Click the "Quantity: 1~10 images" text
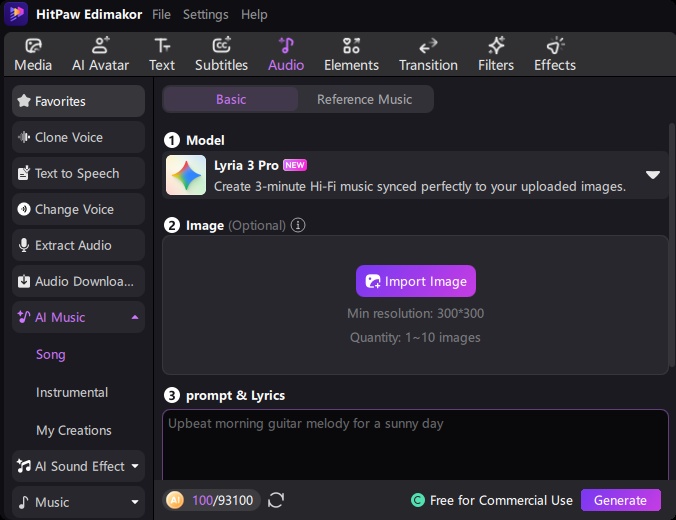The height and width of the screenshot is (520, 676). (x=415, y=337)
